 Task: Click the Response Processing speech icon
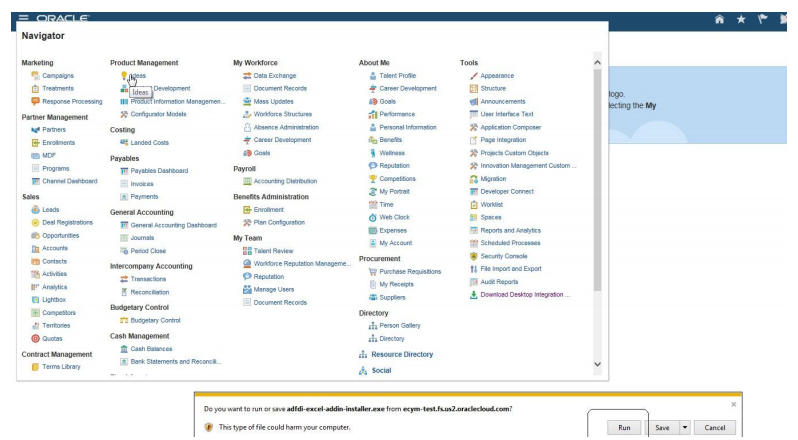click(x=35, y=101)
